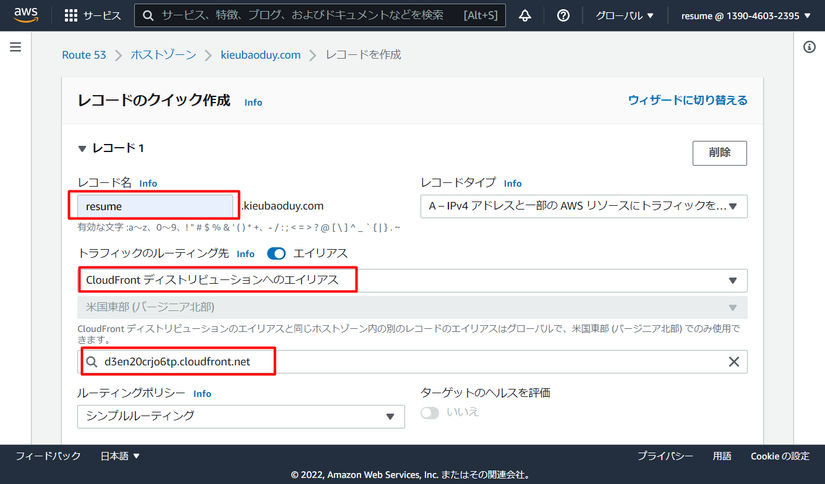Open Info beside トラフィックのルーティング先
Viewport: 825px width, 484px height.
pyautogui.click(x=245, y=254)
